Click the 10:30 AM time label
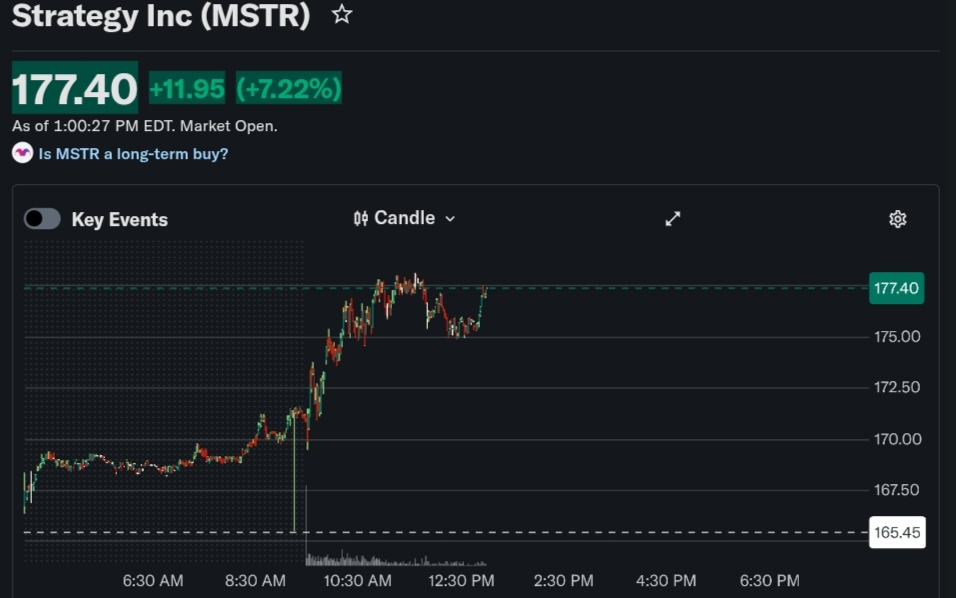 357,580
